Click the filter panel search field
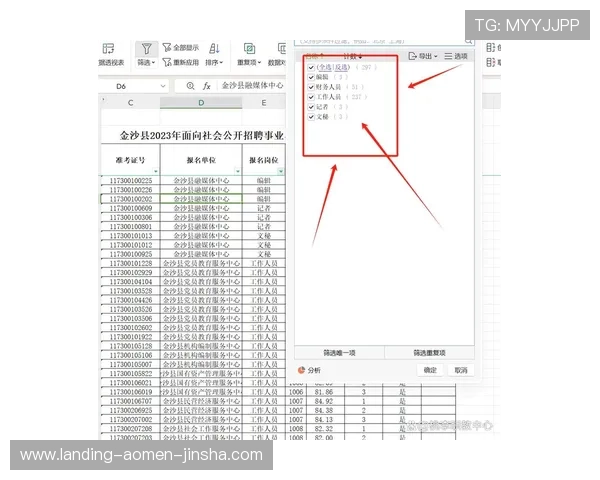Screen dimensions: 600x480 [x=384, y=41]
